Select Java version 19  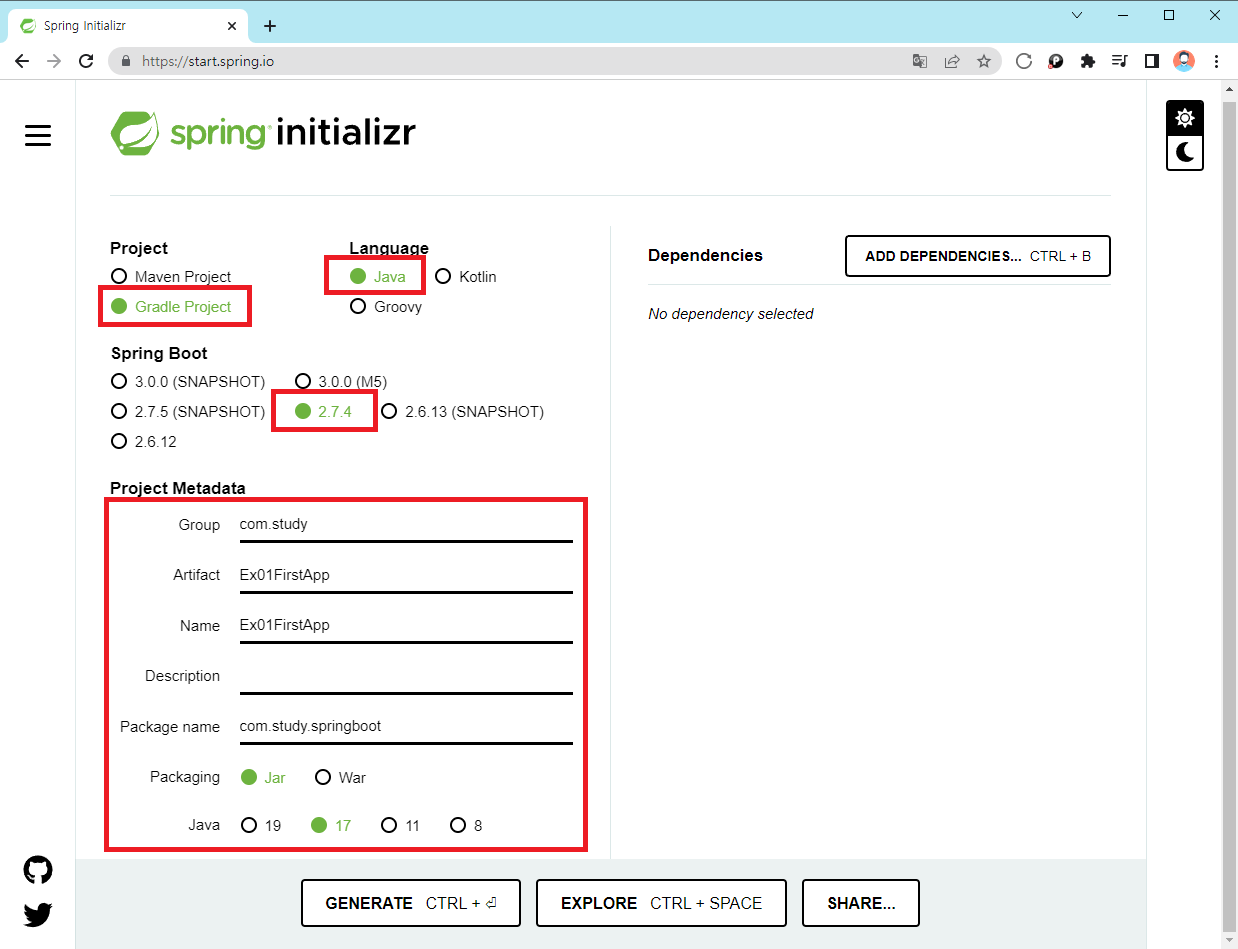[261, 825]
